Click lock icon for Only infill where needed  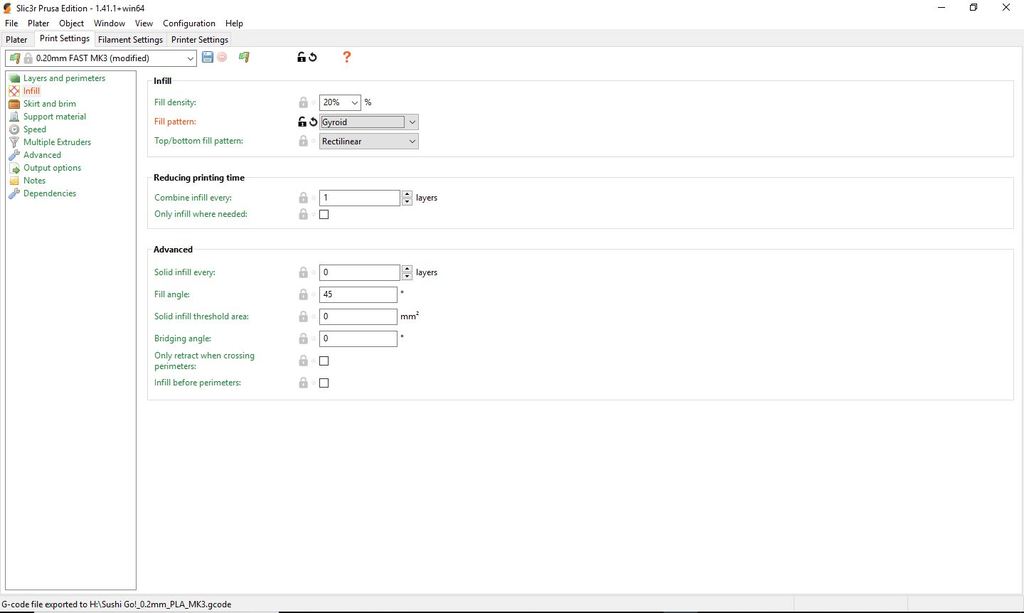(303, 214)
